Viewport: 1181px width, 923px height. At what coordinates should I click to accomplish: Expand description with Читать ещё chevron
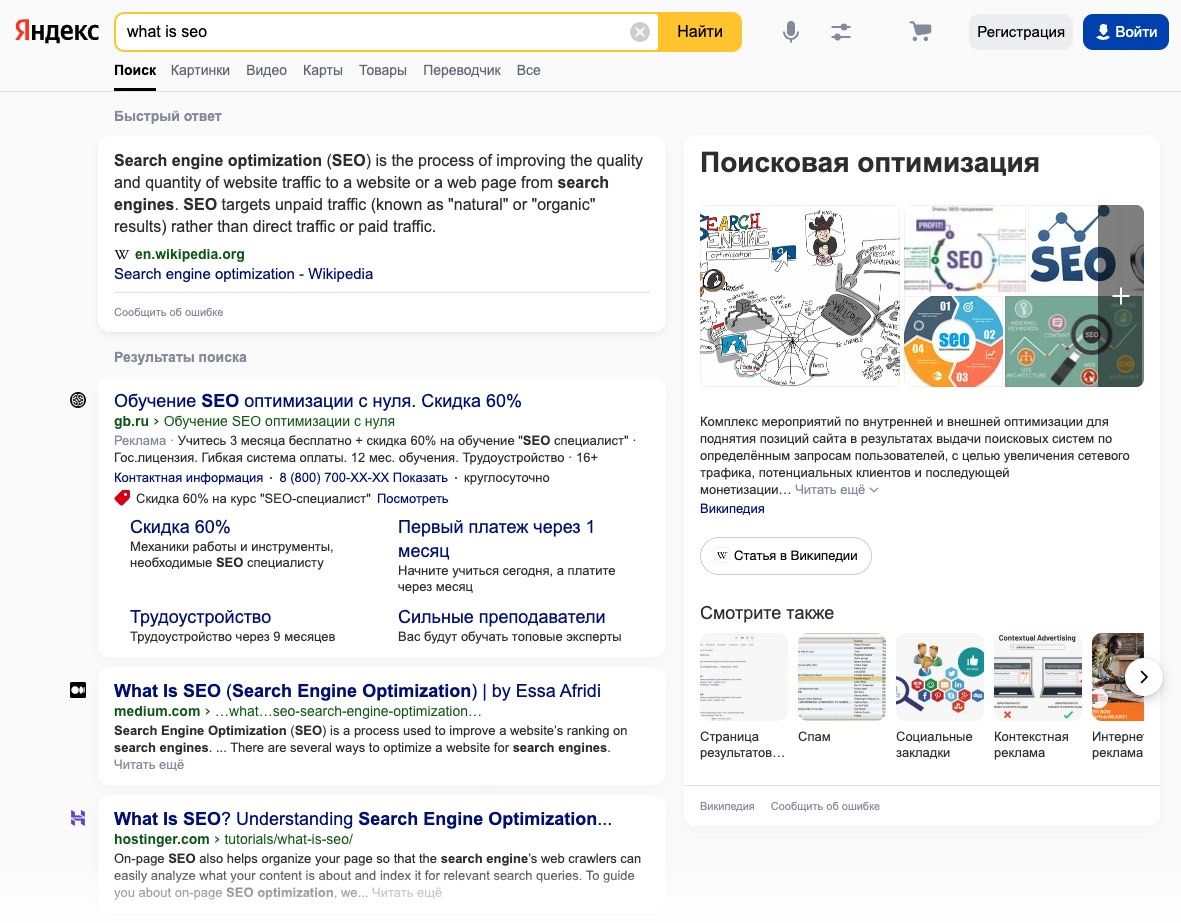(x=836, y=490)
